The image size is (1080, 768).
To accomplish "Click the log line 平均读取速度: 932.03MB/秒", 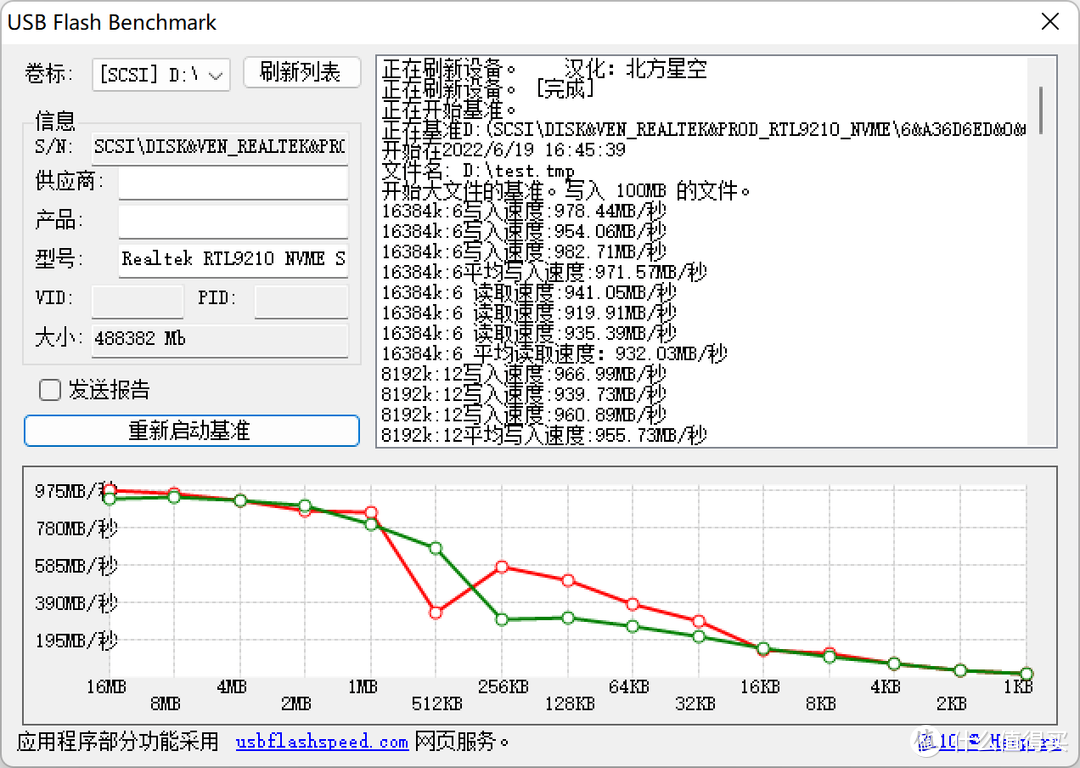I will pyautogui.click(x=554, y=353).
